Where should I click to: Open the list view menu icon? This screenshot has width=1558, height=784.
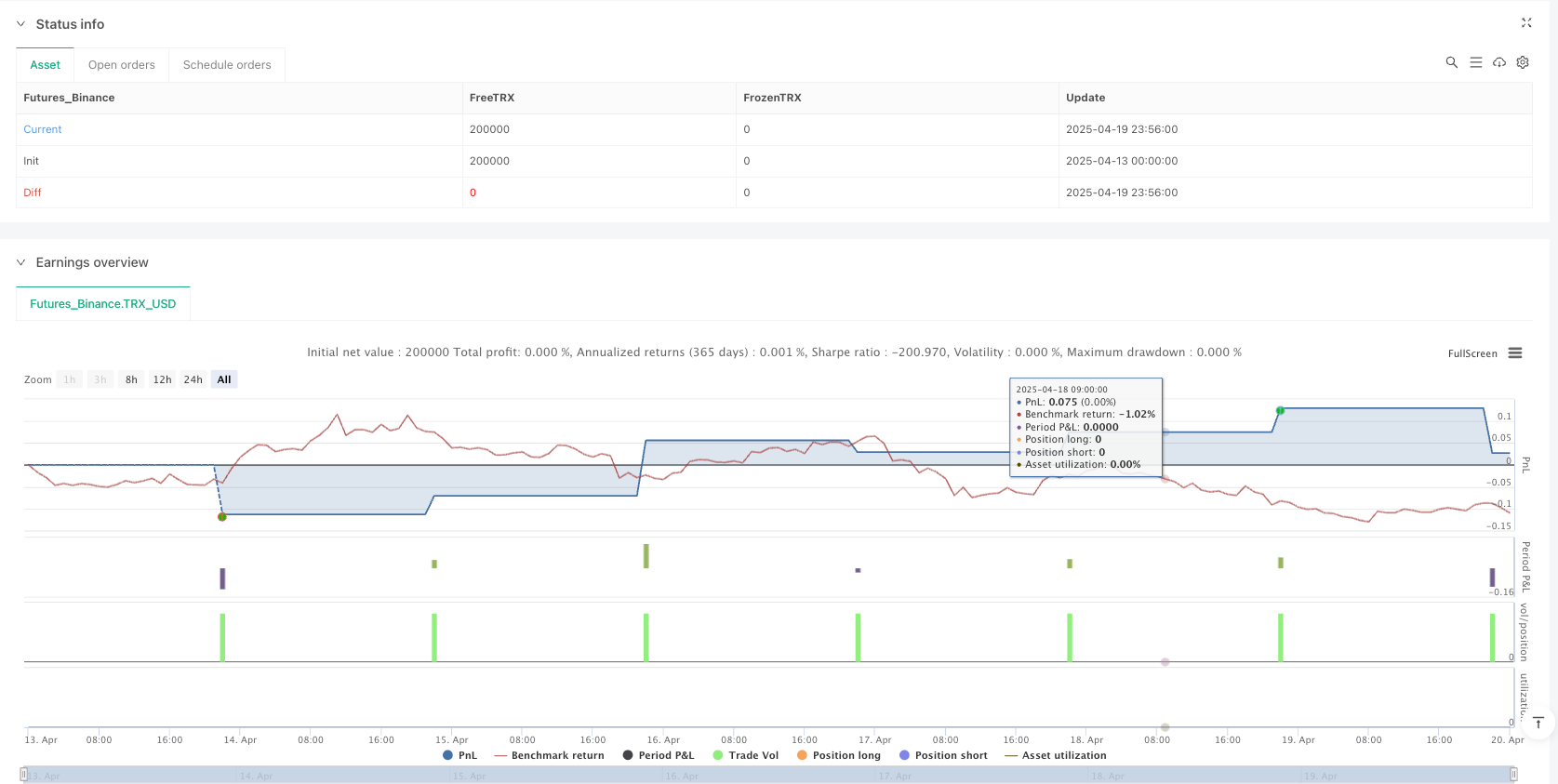point(1475,62)
